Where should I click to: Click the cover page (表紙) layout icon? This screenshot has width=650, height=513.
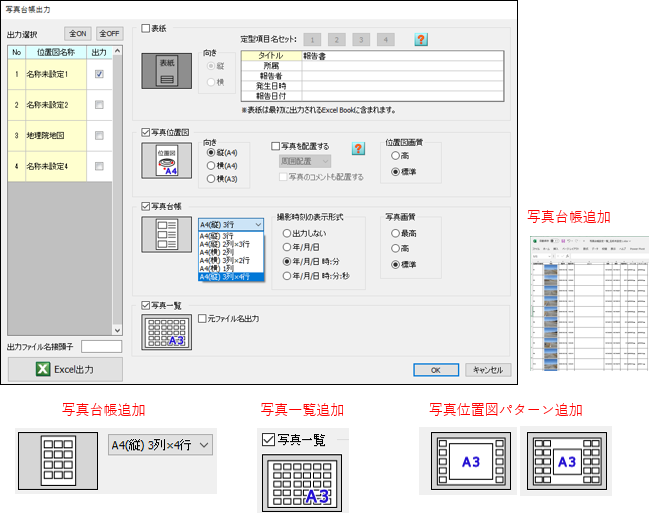click(x=167, y=71)
